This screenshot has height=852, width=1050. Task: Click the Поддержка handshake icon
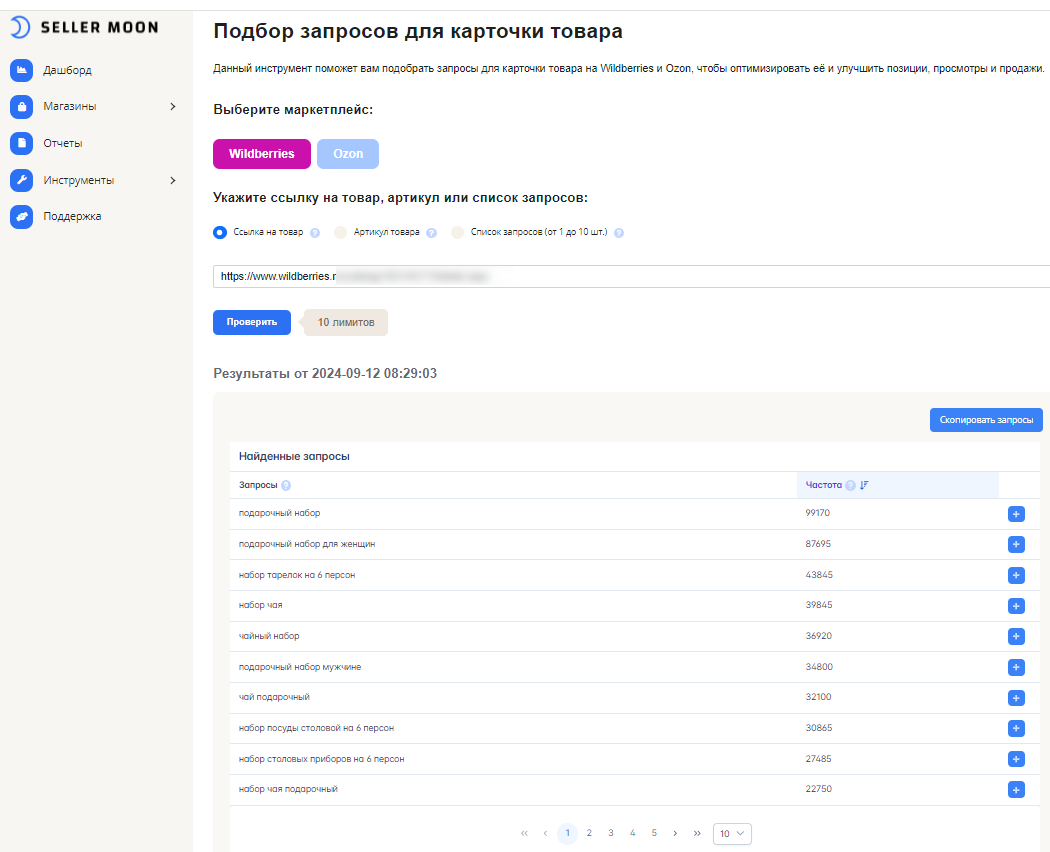tap(21, 216)
